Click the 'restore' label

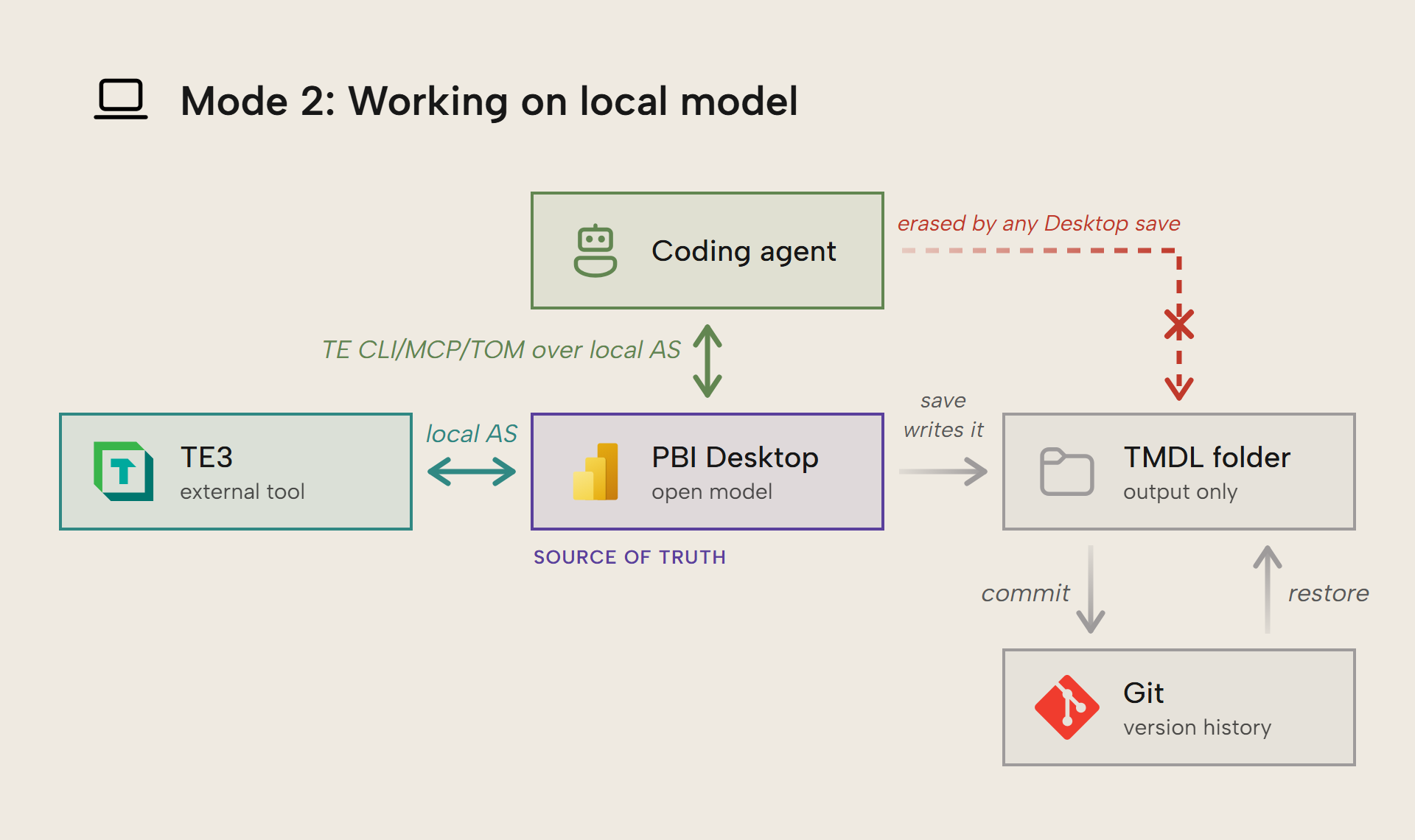click(x=1328, y=593)
